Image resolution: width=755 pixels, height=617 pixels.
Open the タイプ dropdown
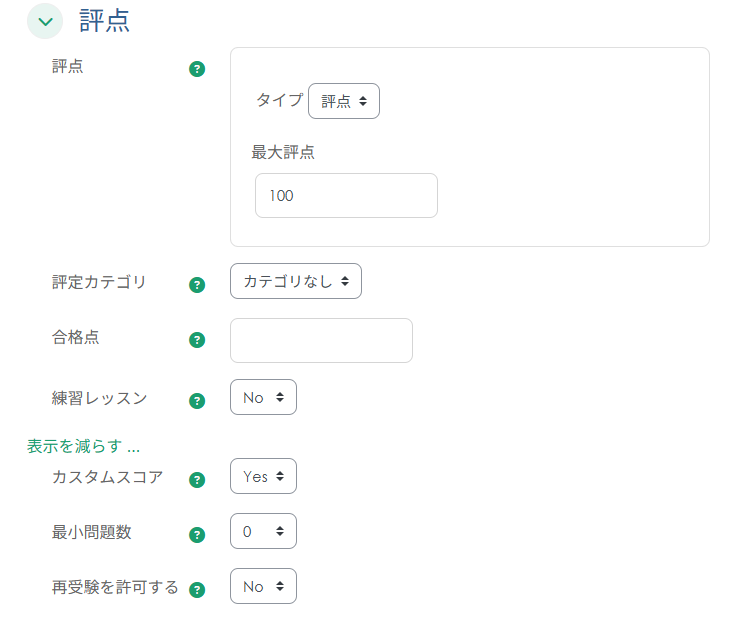click(343, 101)
